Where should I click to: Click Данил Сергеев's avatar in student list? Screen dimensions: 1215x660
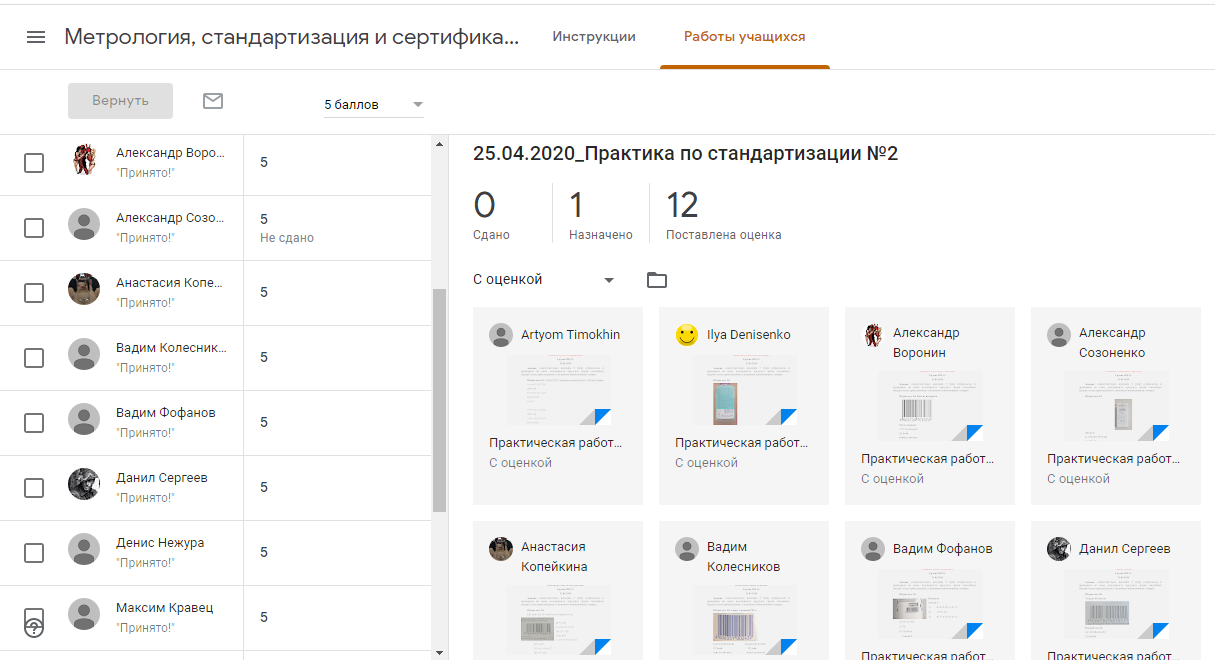pyautogui.click(x=84, y=486)
